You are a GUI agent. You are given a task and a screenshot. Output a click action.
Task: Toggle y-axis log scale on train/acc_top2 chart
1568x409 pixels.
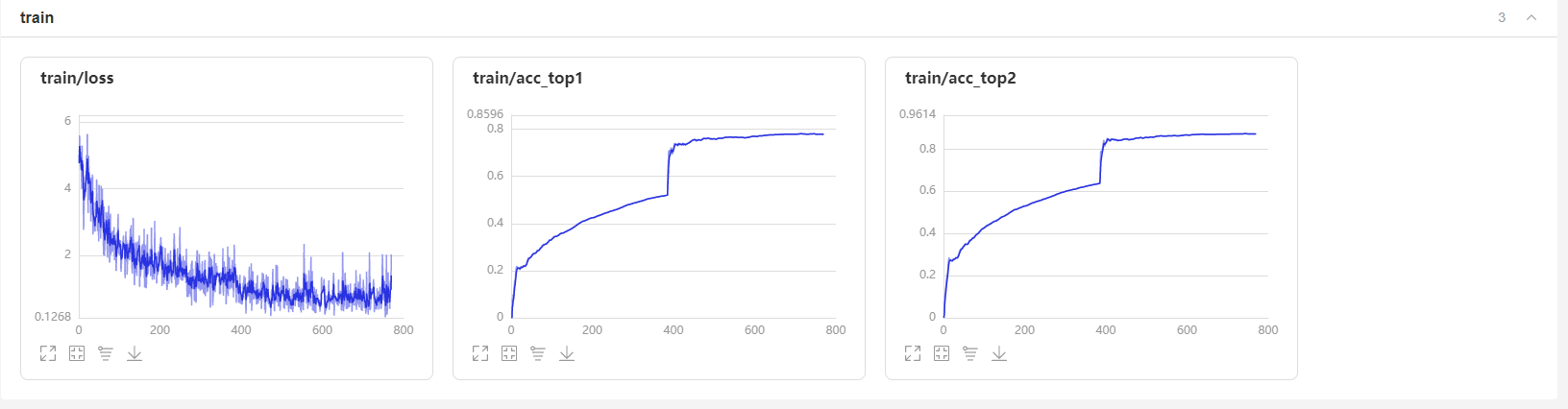click(x=970, y=353)
